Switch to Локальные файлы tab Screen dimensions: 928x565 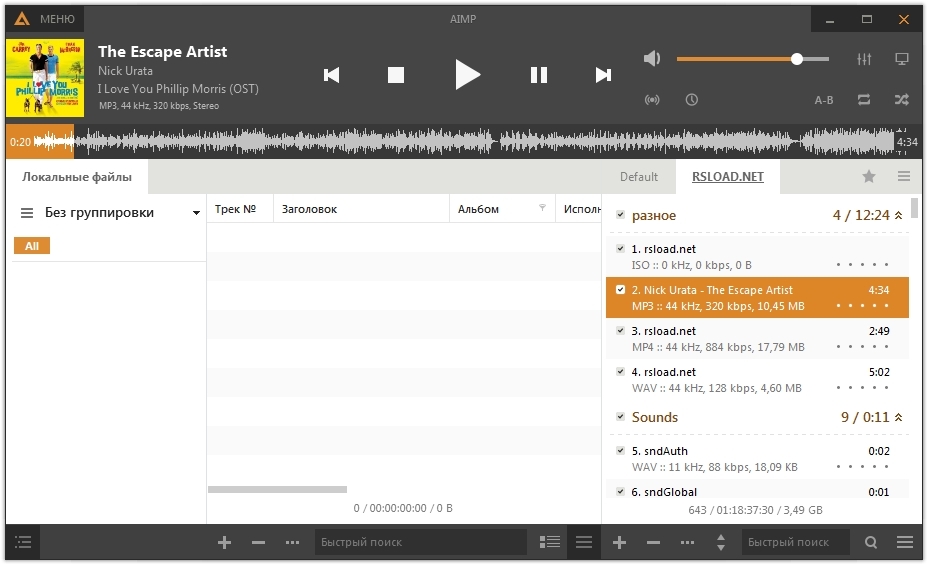click(x=77, y=177)
